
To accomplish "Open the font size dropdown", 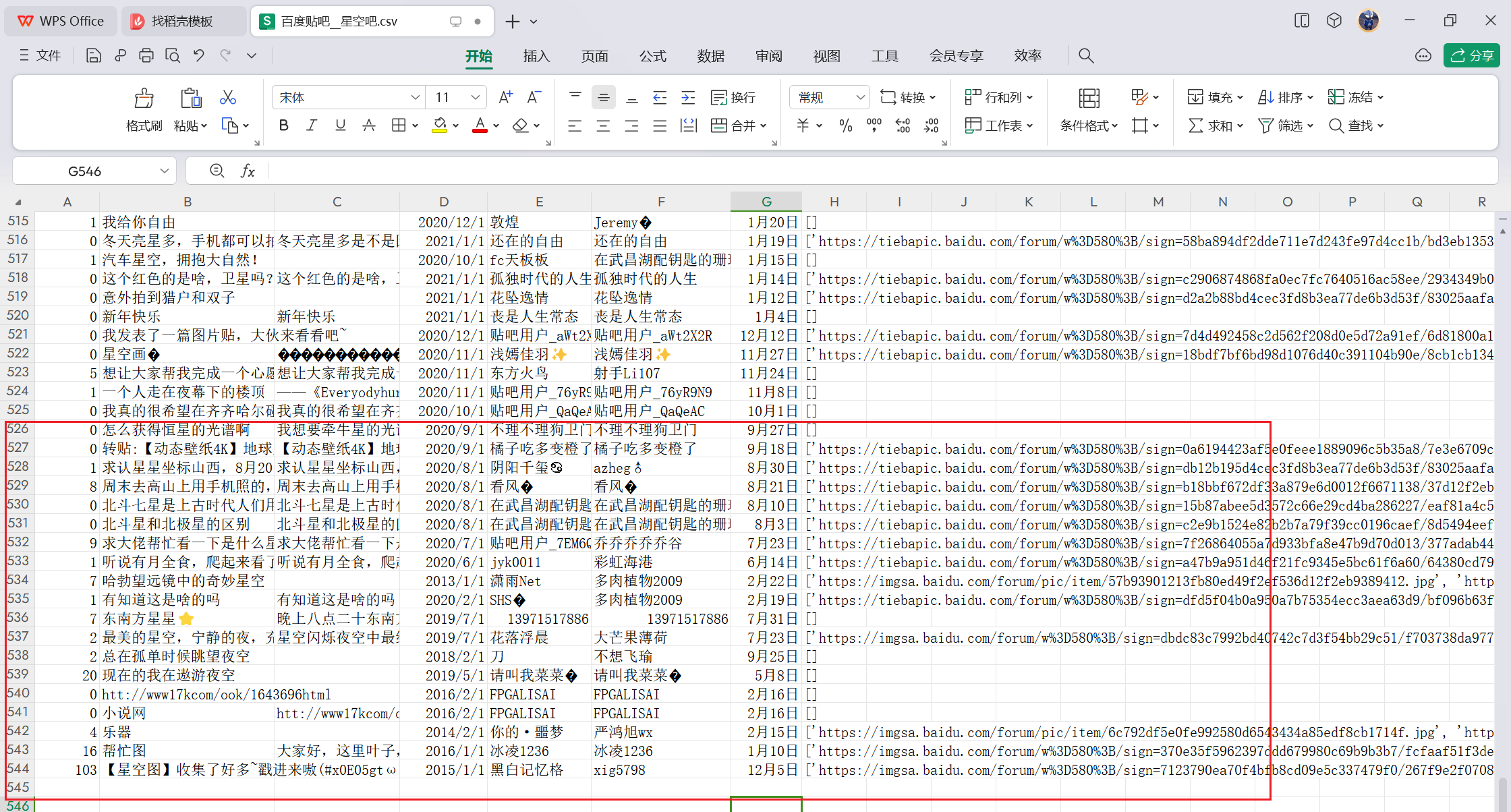I will coord(476,97).
